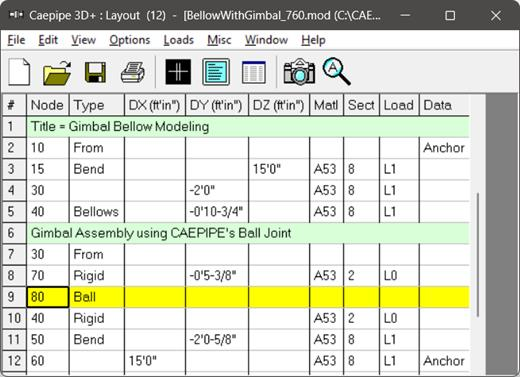Open the Loads menu
The height and width of the screenshot is (377, 520).
179,40
